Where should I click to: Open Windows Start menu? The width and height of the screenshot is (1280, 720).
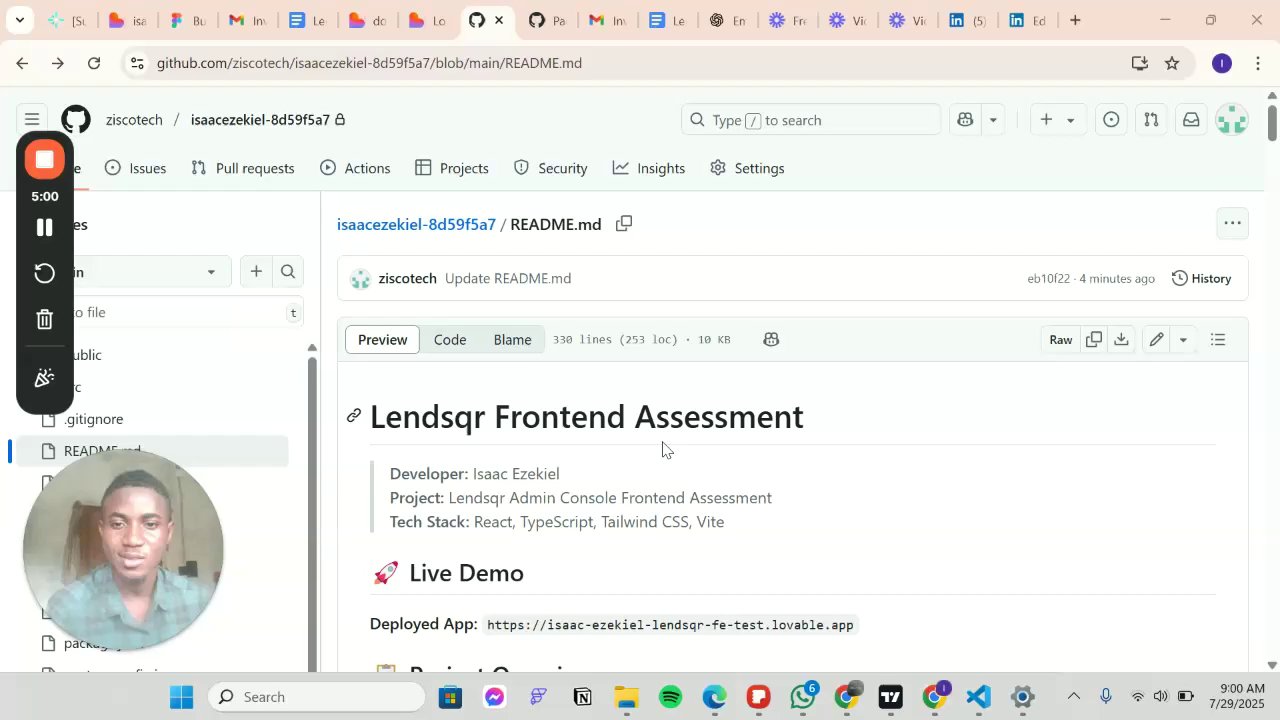[181, 697]
